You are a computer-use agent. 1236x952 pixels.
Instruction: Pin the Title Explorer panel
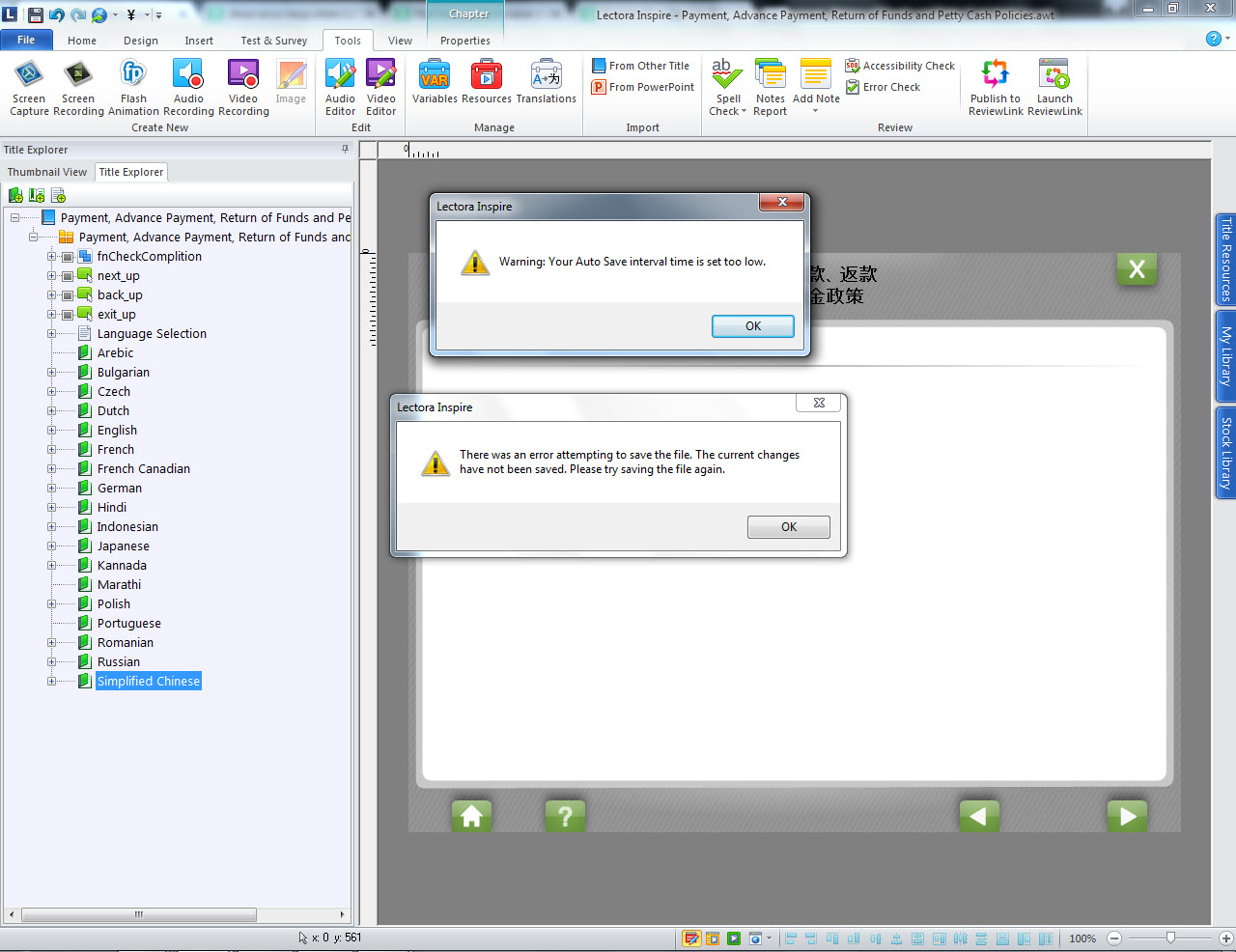click(x=345, y=150)
